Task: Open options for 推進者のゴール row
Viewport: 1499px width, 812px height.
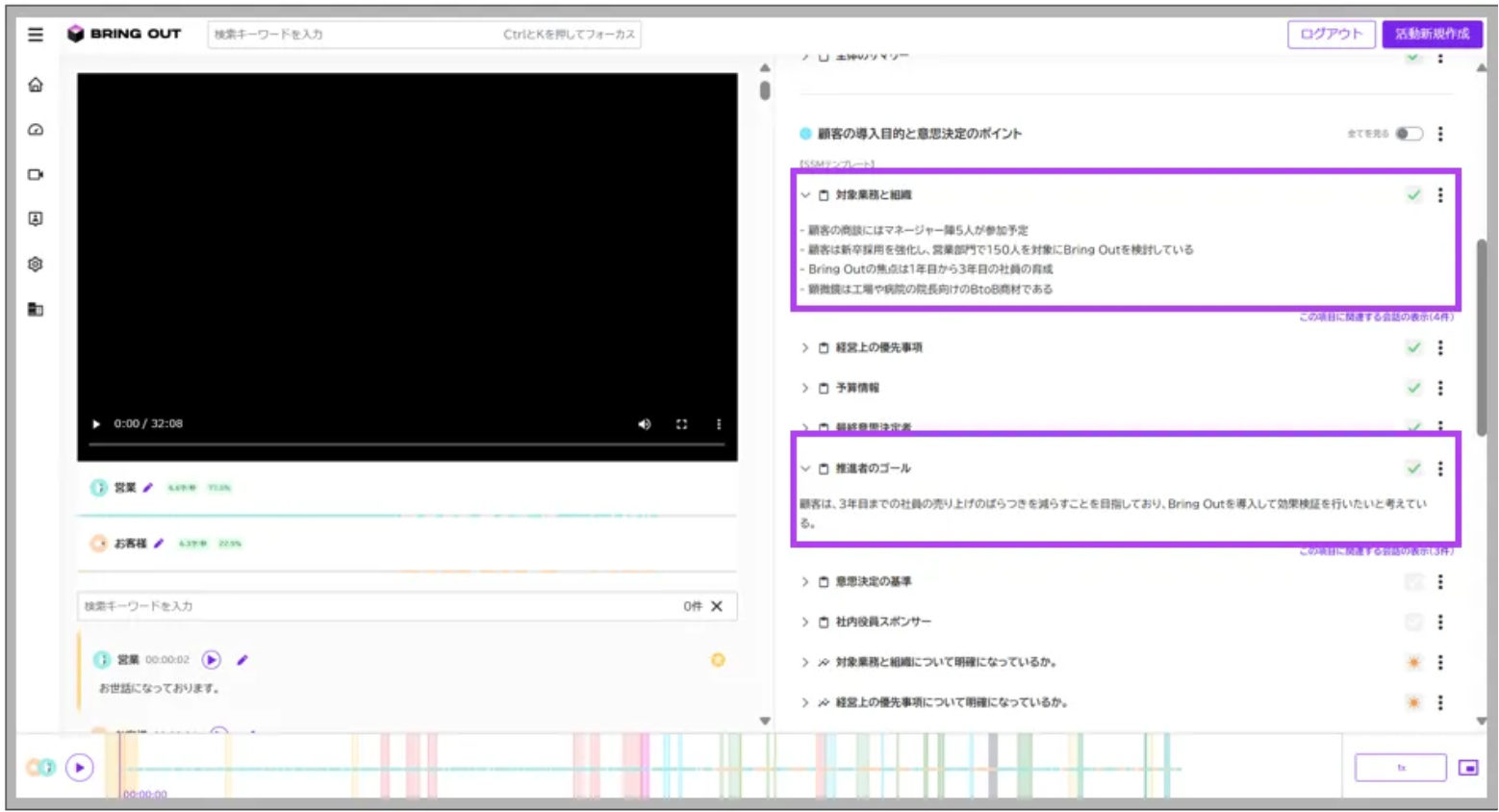Action: click(1440, 469)
